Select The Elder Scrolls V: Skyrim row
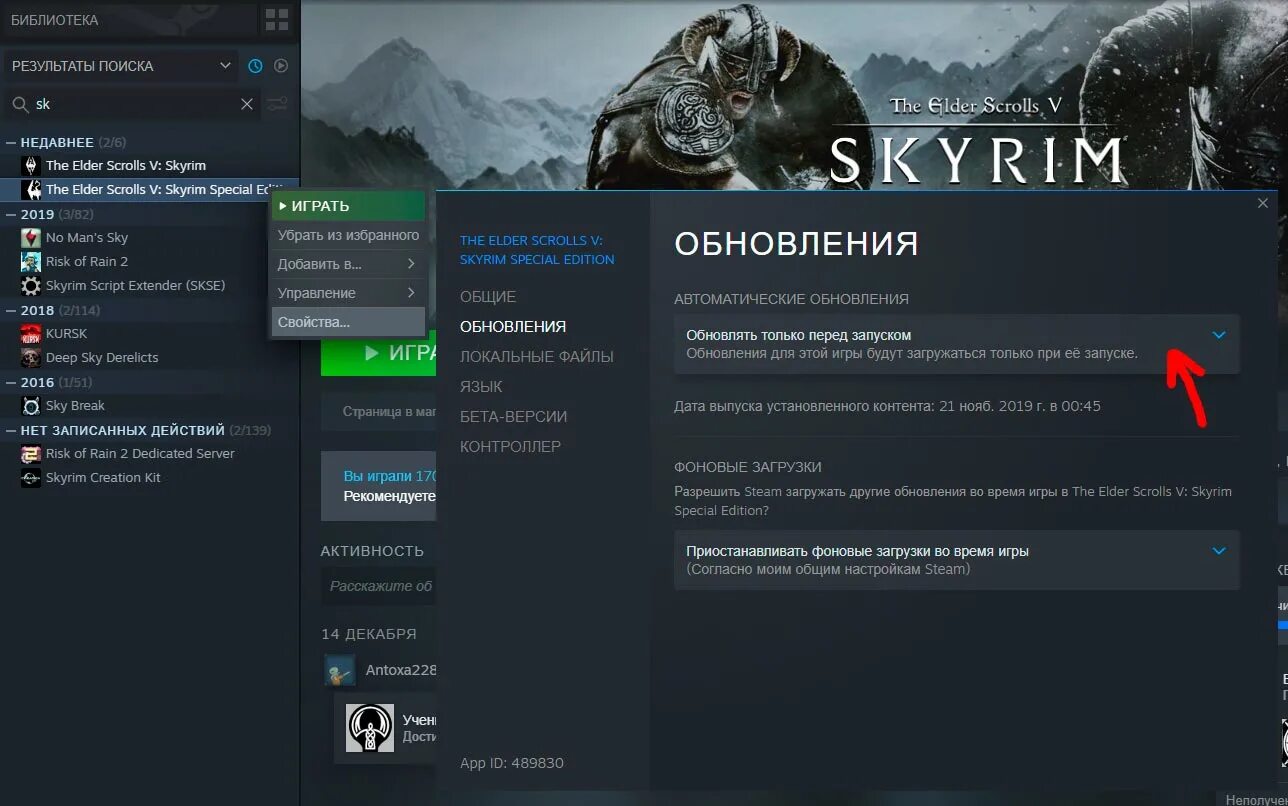The width and height of the screenshot is (1288, 806). pyautogui.click(x=150, y=165)
